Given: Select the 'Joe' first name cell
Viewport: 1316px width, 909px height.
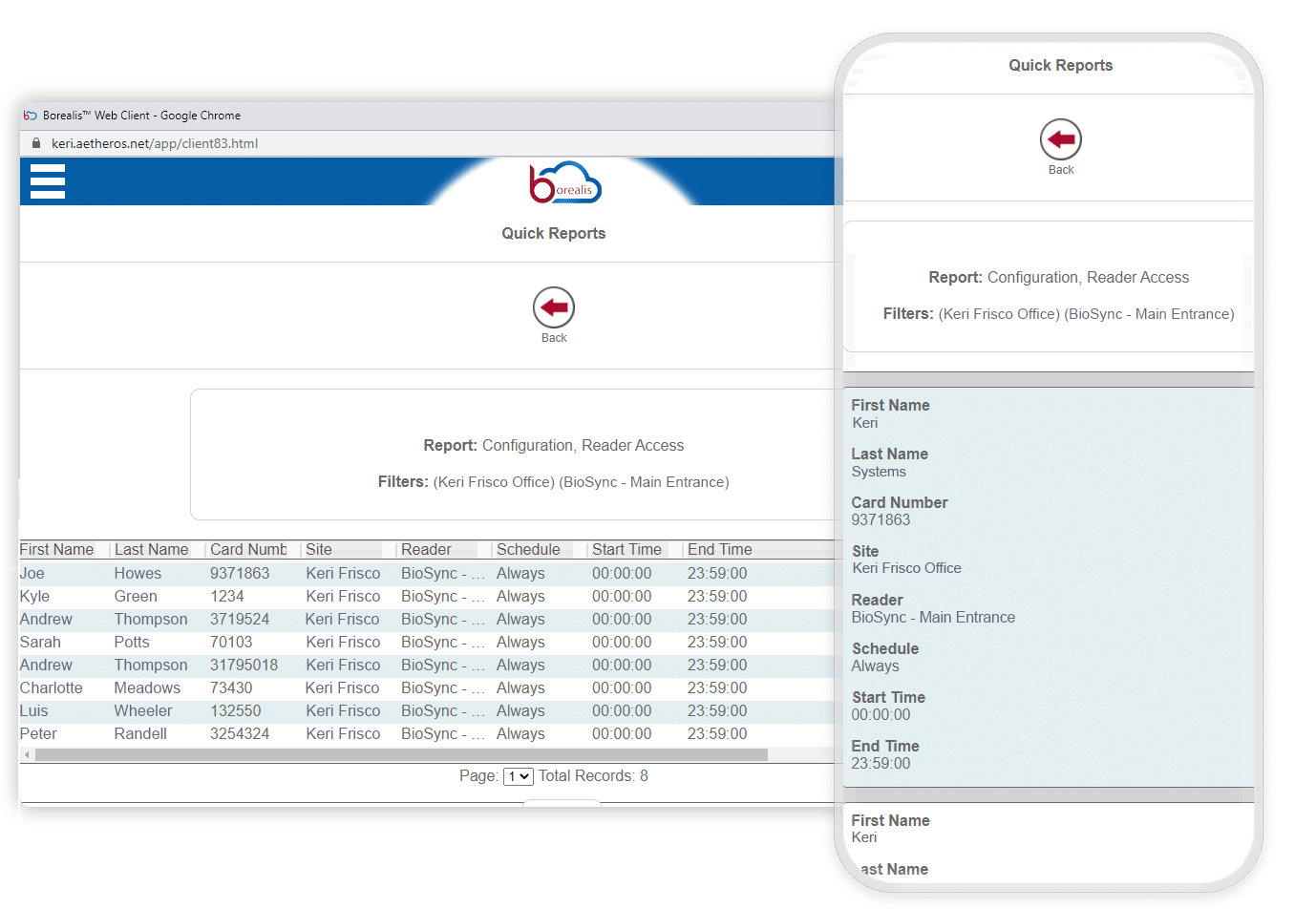Looking at the screenshot, I should point(32,574).
